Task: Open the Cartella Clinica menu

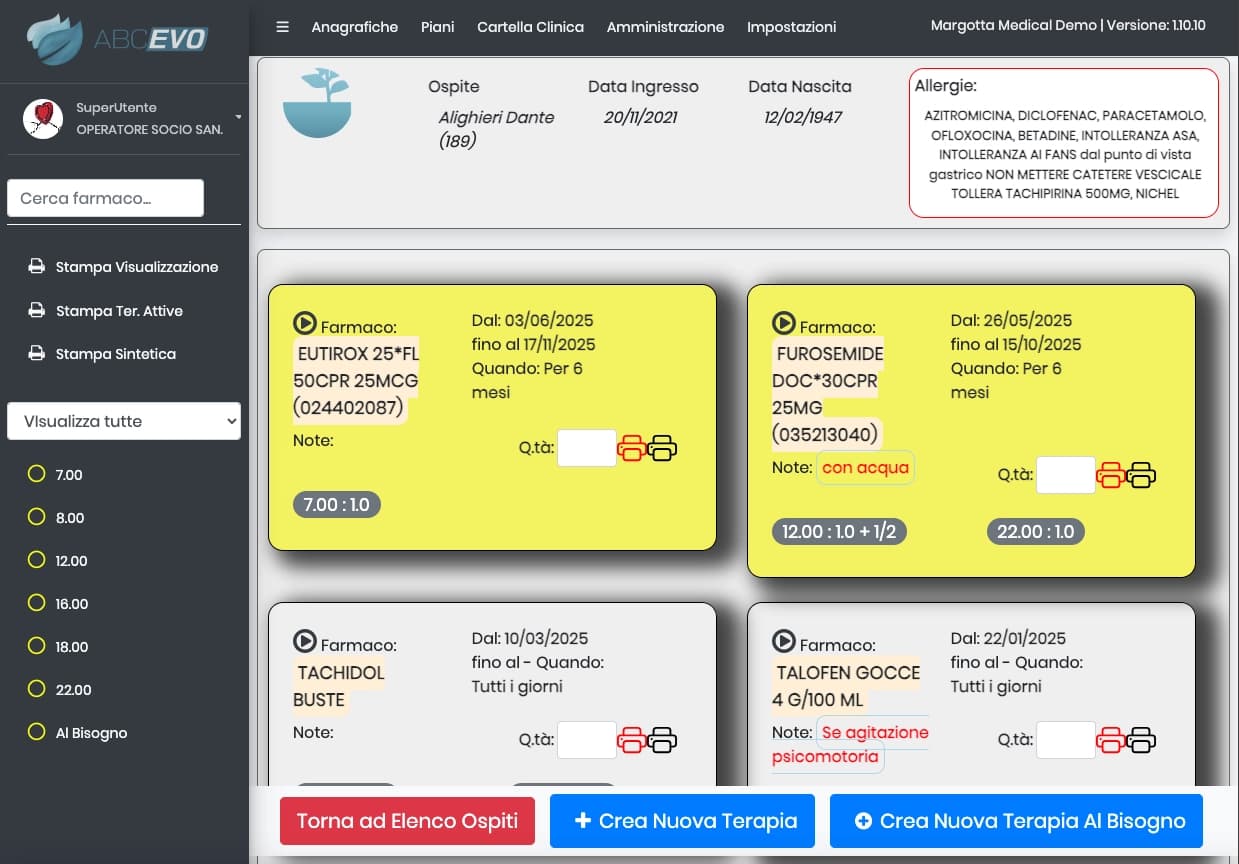Action: point(530,27)
